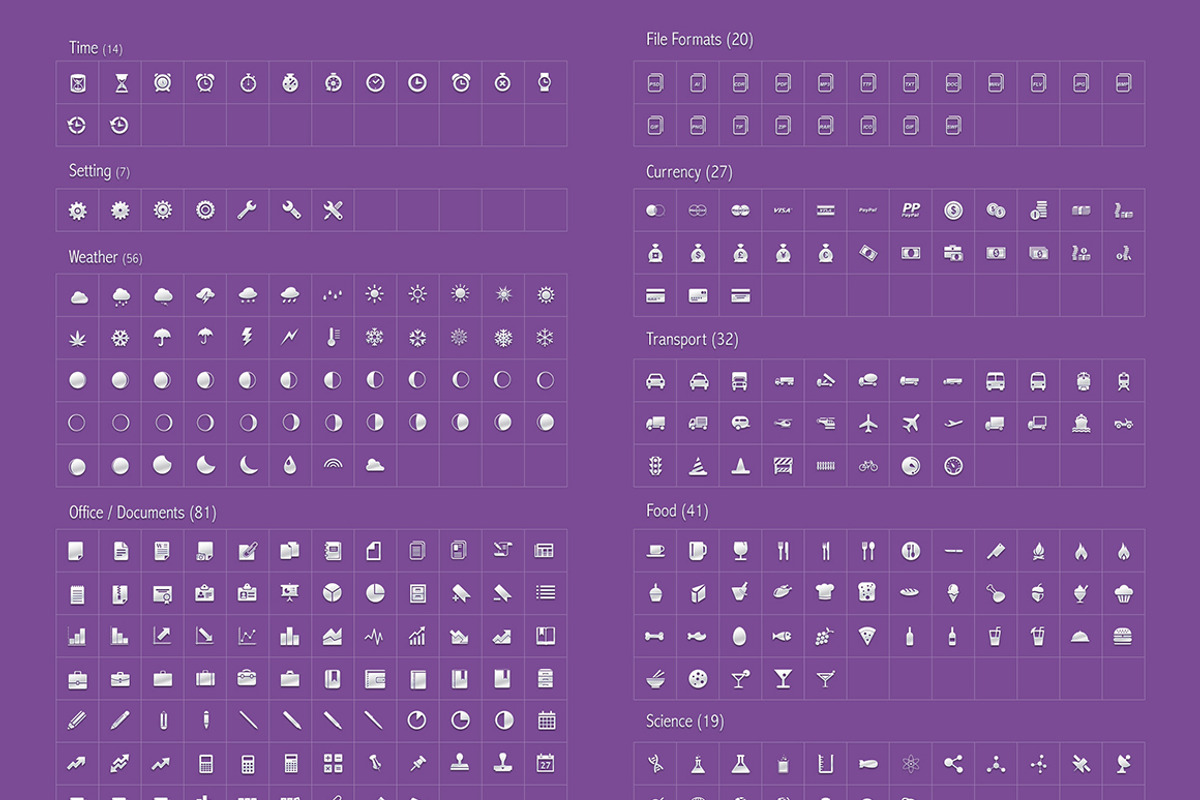The image size is (1200, 800).
Task: Select the traffic light icon
Action: pyautogui.click(x=655, y=465)
